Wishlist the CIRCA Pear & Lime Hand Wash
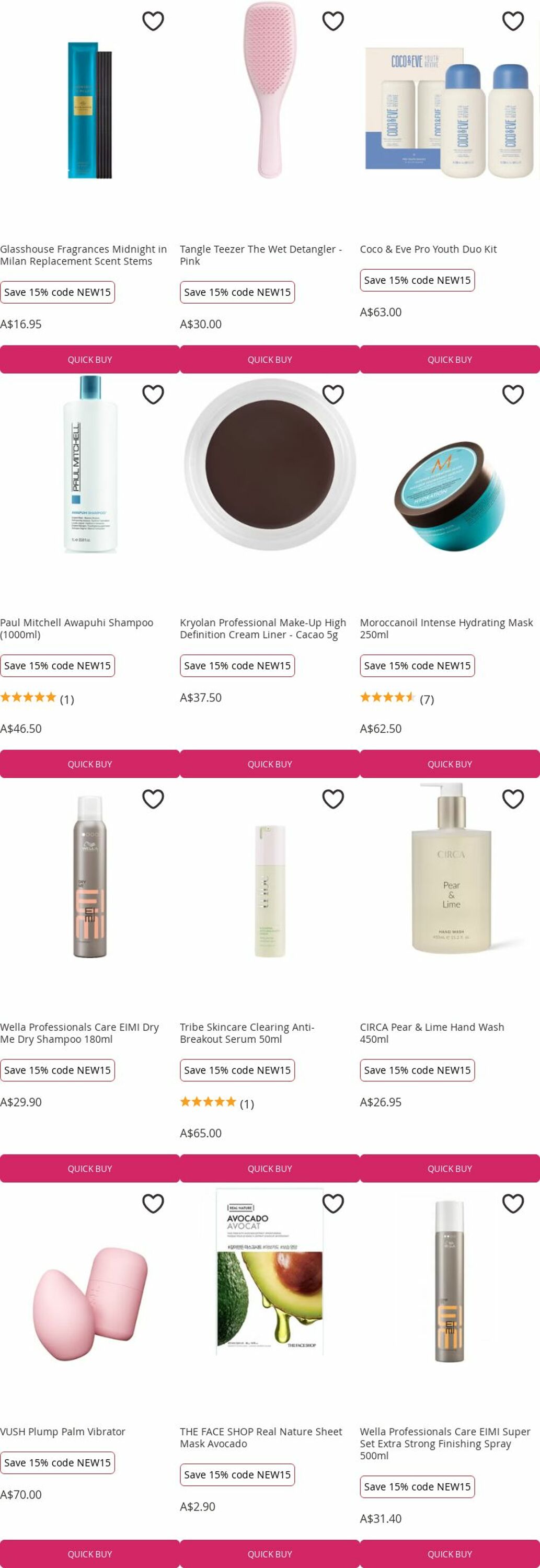 pyautogui.click(x=513, y=799)
